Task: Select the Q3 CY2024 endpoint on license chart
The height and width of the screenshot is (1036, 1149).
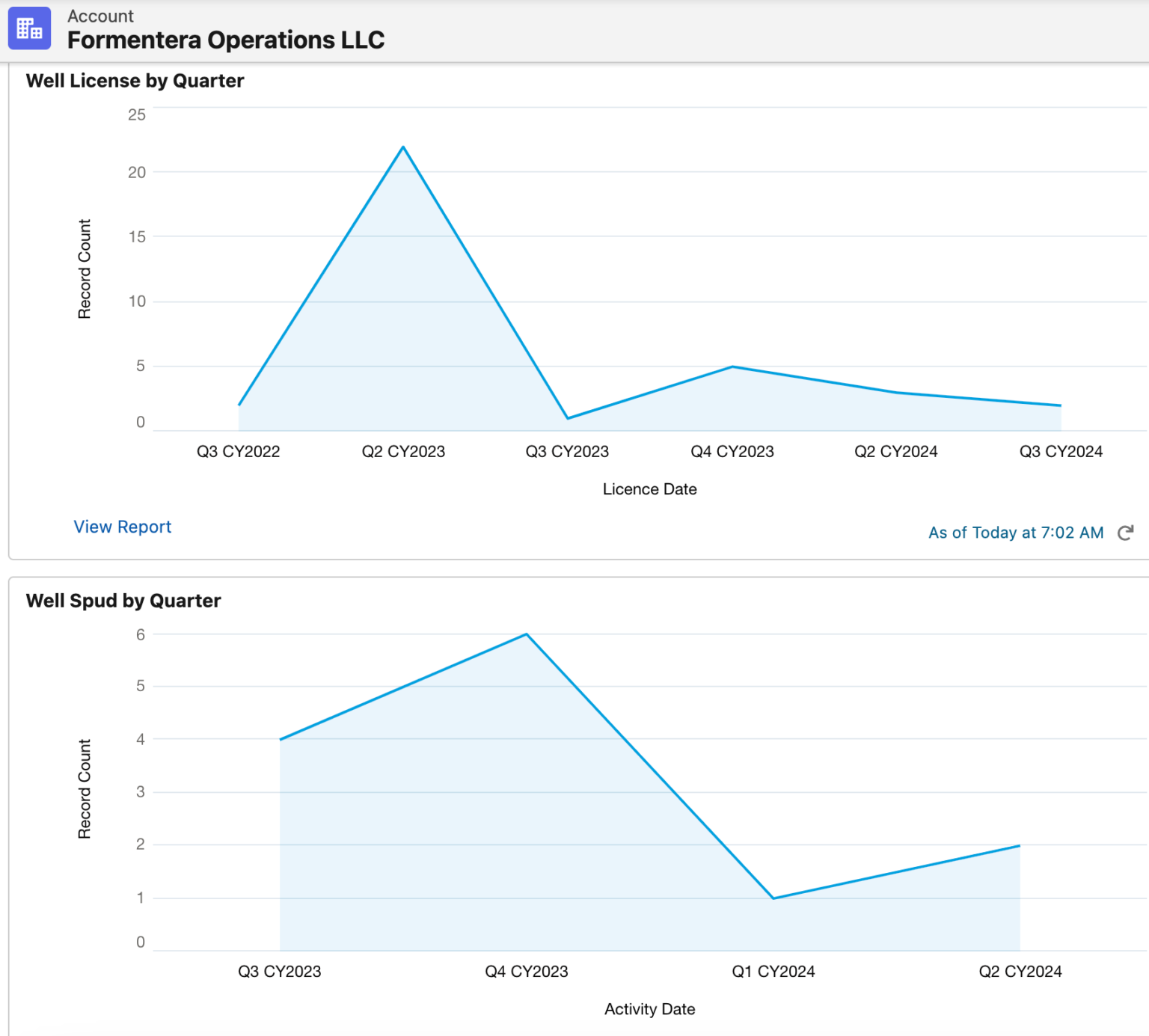Action: [x=1060, y=405]
